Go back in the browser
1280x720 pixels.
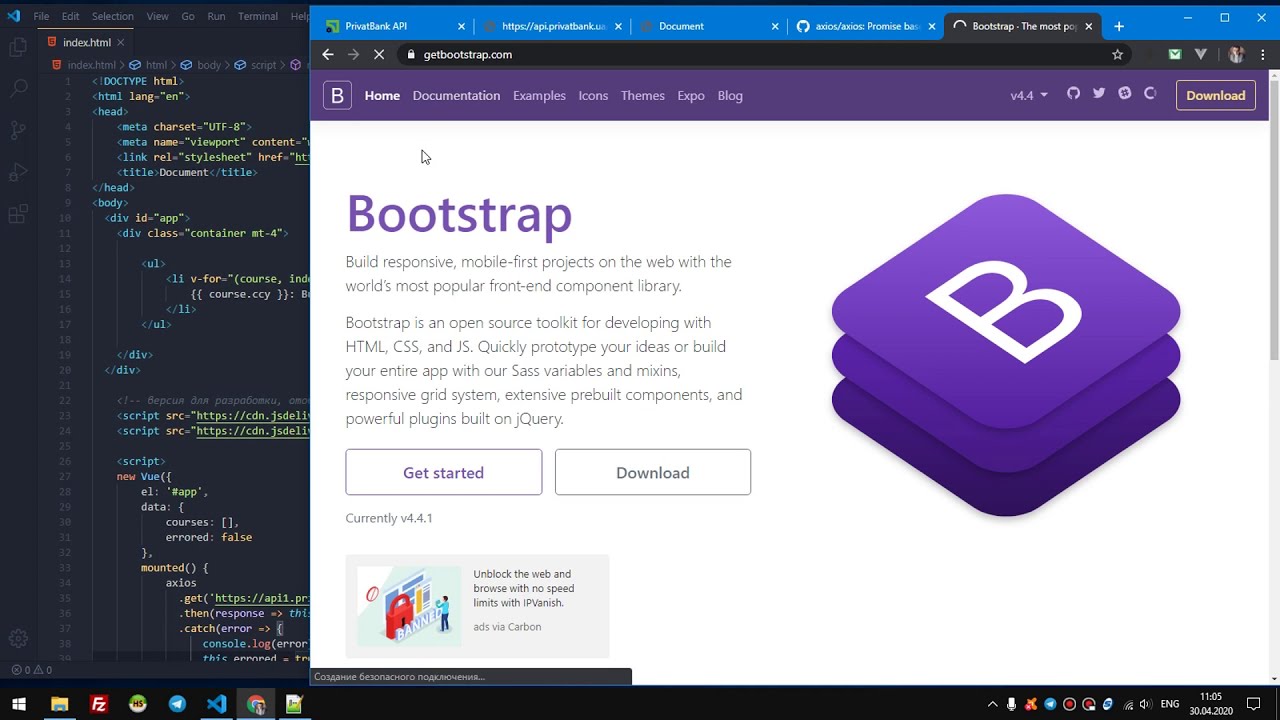click(x=327, y=54)
